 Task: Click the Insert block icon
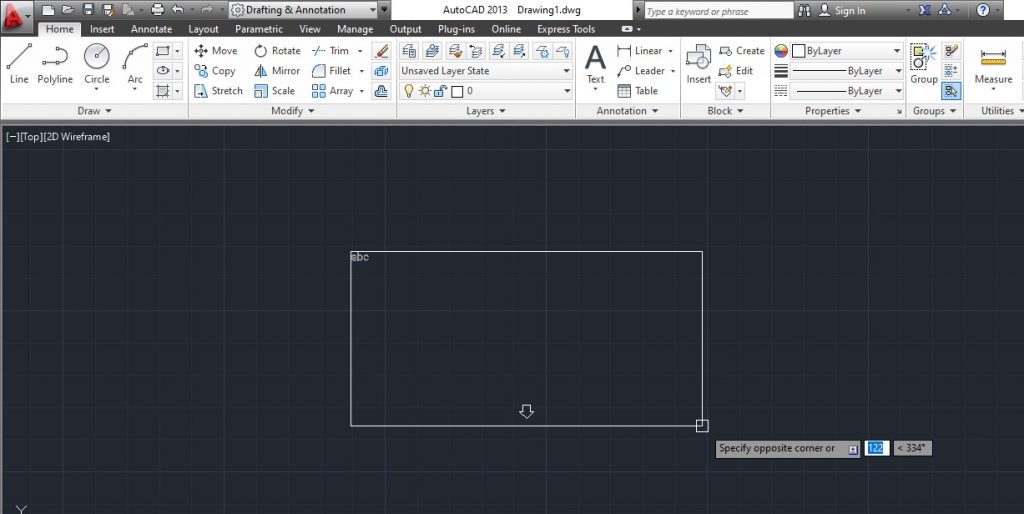tap(698, 64)
